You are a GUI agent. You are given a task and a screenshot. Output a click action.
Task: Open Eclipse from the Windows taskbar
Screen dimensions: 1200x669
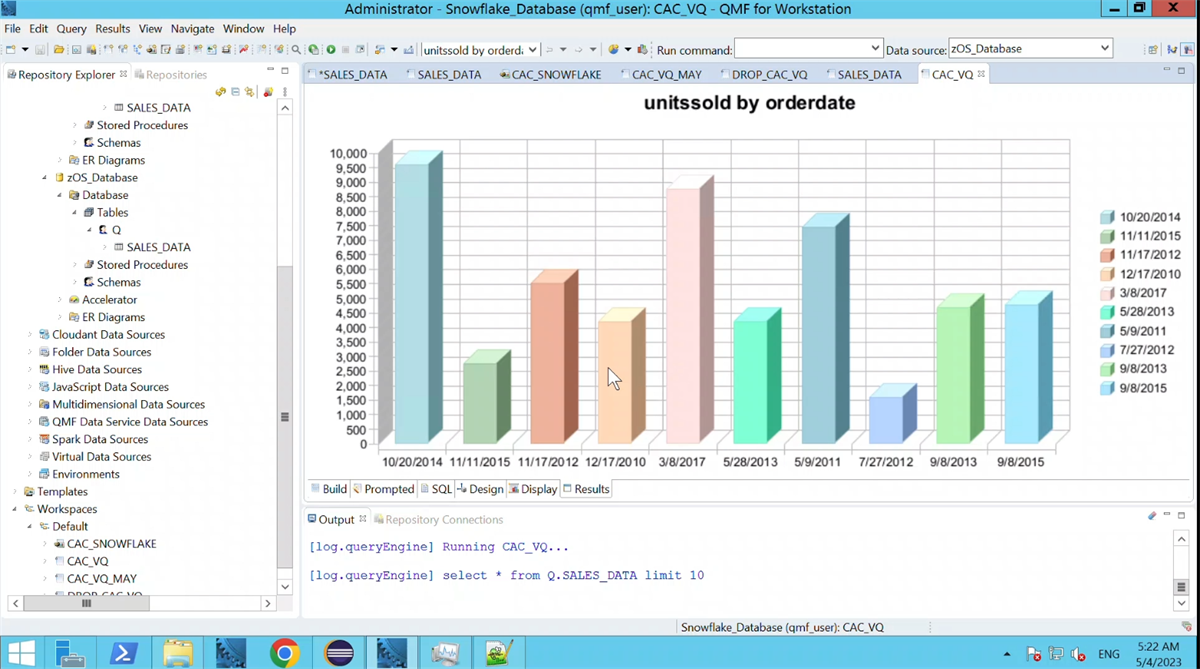(x=339, y=653)
